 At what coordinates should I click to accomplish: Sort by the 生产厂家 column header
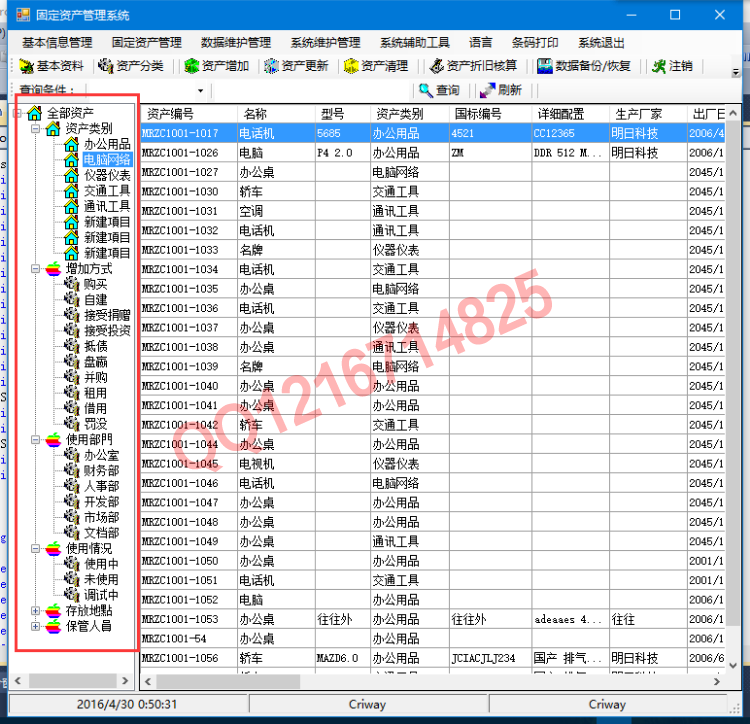pyautogui.click(x=648, y=114)
